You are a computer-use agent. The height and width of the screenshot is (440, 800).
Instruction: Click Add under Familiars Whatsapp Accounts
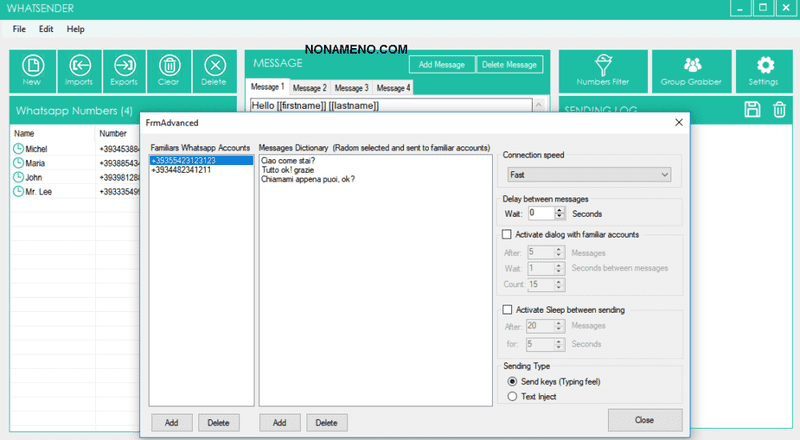tap(172, 423)
